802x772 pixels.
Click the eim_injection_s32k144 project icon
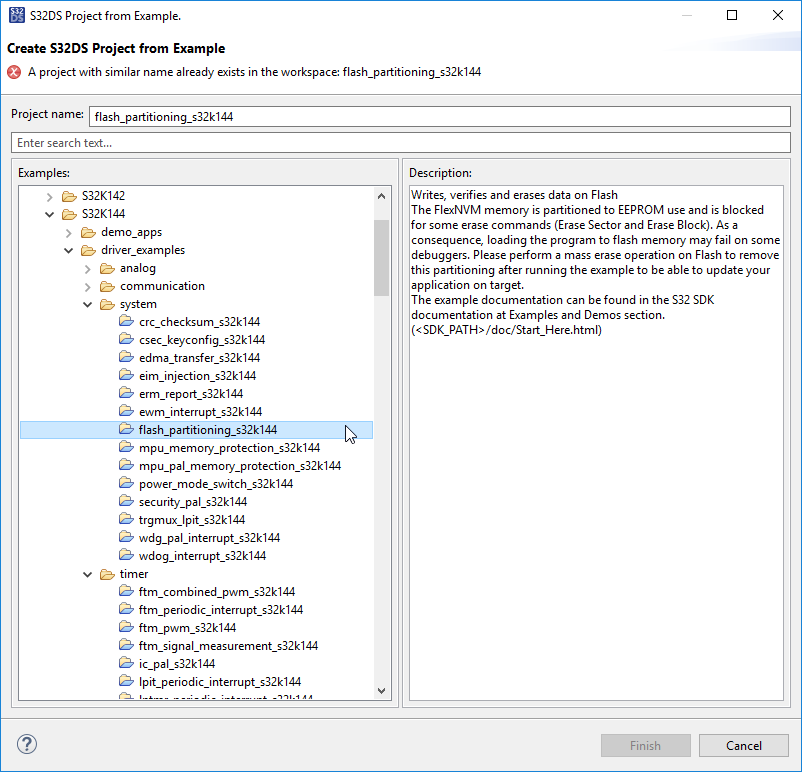click(x=126, y=375)
